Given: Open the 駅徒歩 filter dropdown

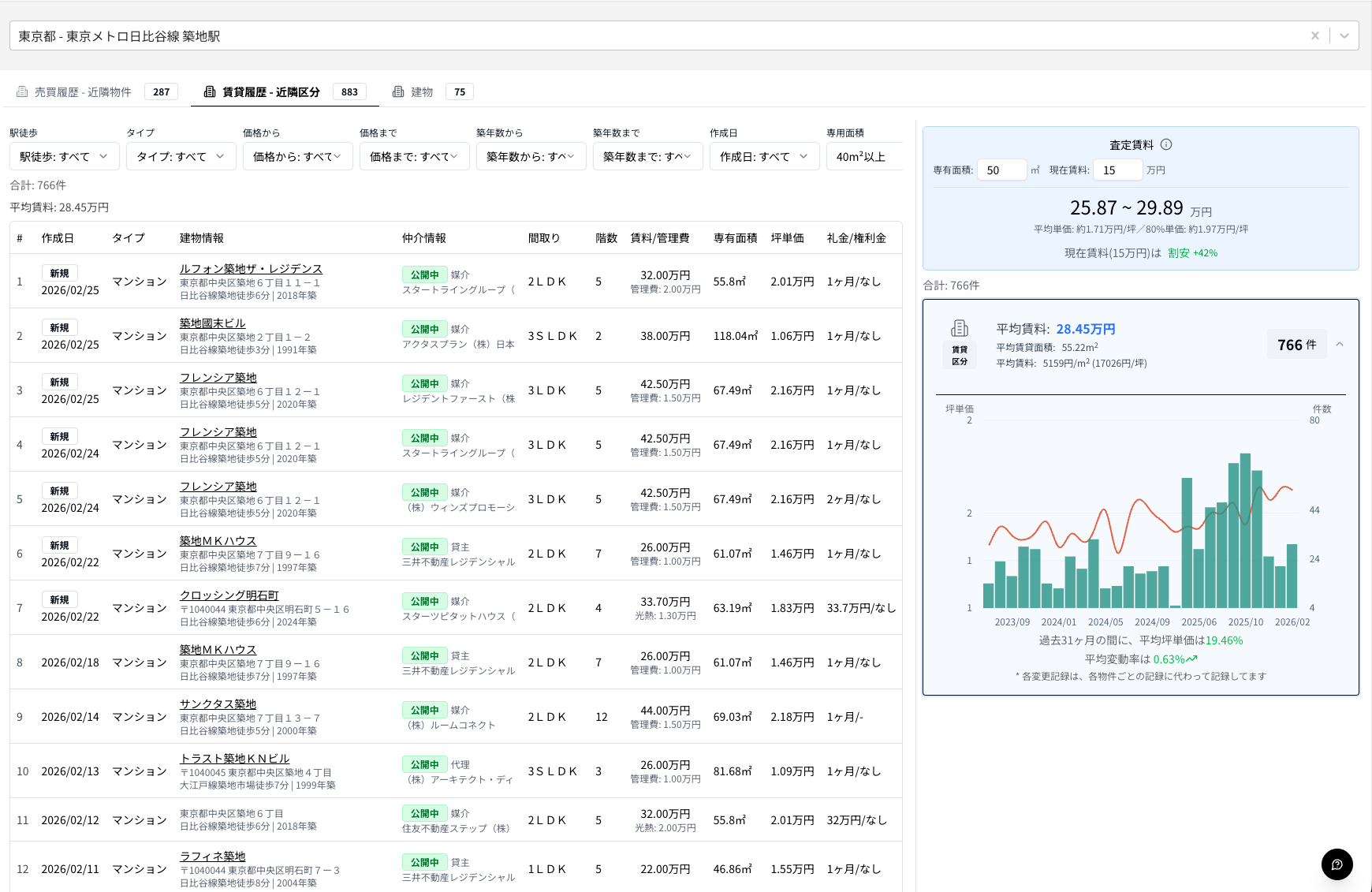Looking at the screenshot, I should pyautogui.click(x=64, y=156).
